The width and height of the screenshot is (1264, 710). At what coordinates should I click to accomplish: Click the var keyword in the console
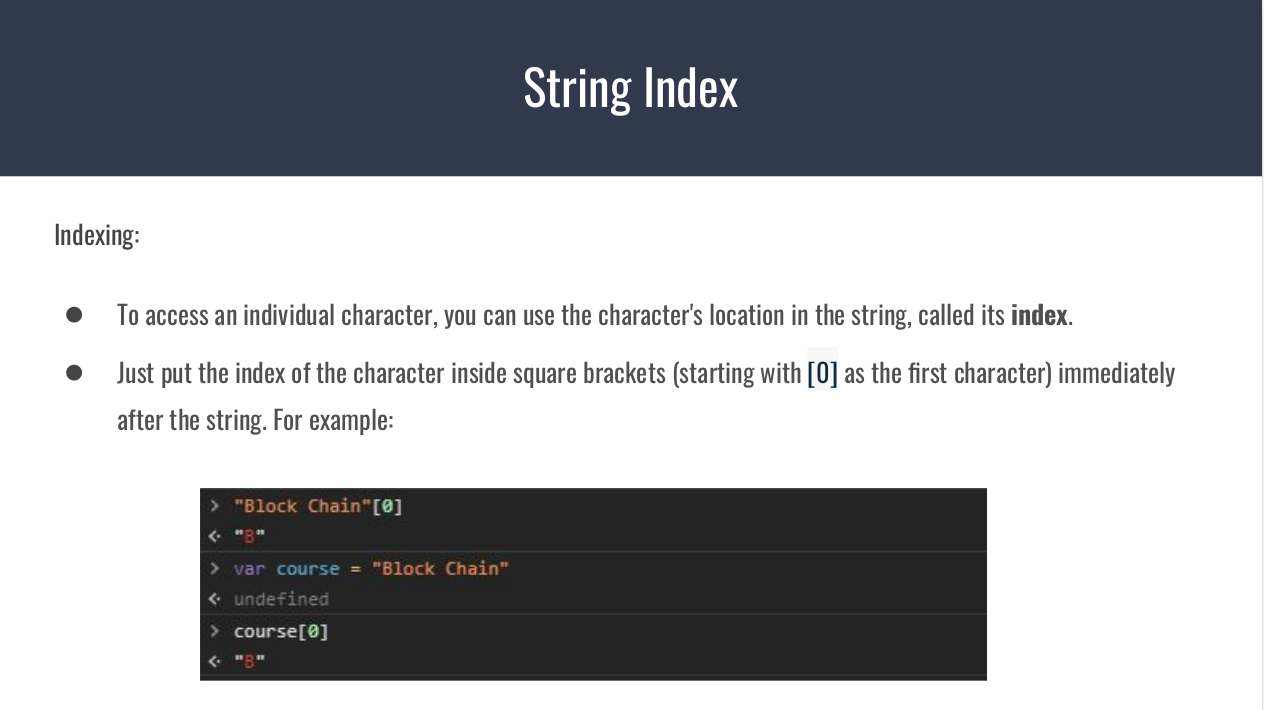tap(249, 568)
